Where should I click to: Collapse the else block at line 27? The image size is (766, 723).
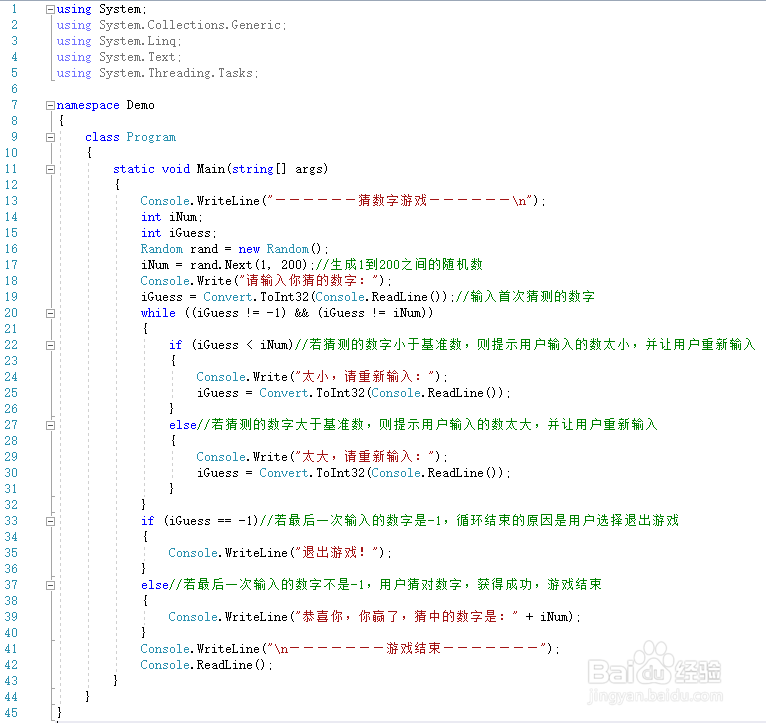coord(50,425)
